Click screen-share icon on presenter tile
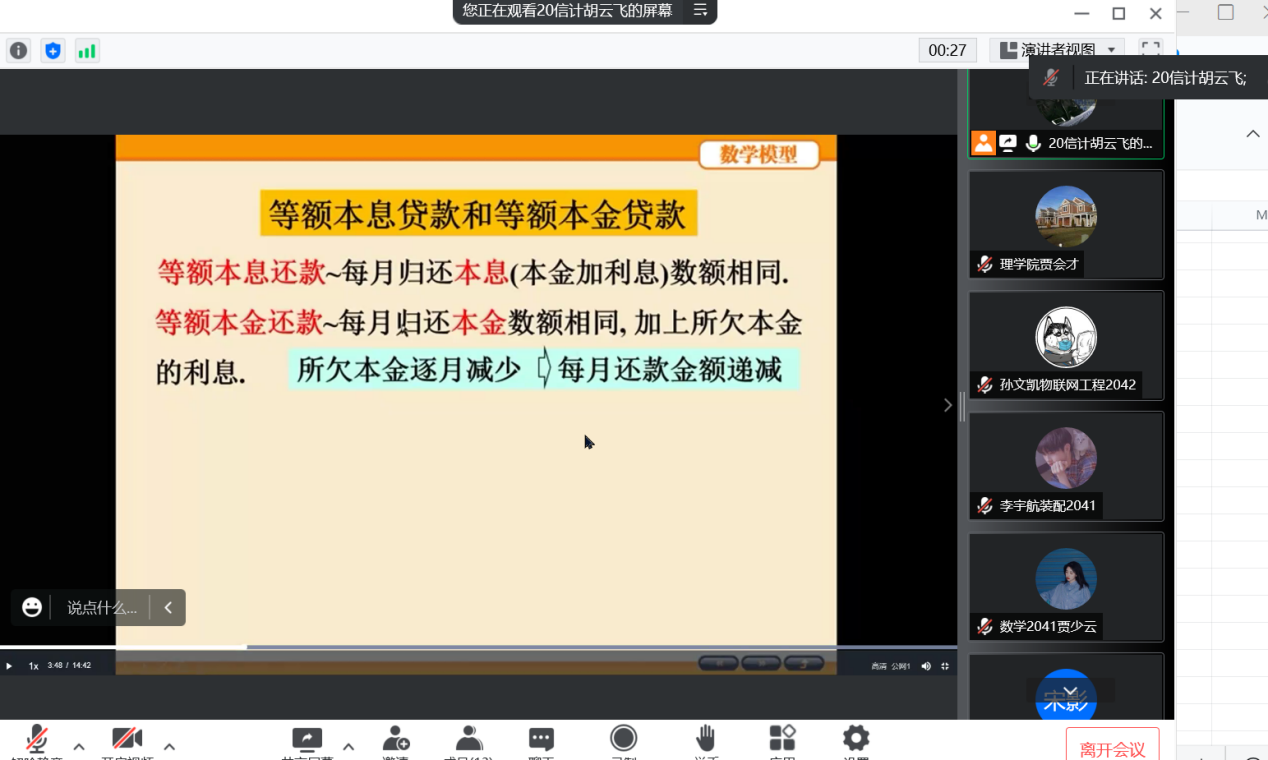Image resolution: width=1268 pixels, height=760 pixels. pyautogui.click(x=1008, y=143)
